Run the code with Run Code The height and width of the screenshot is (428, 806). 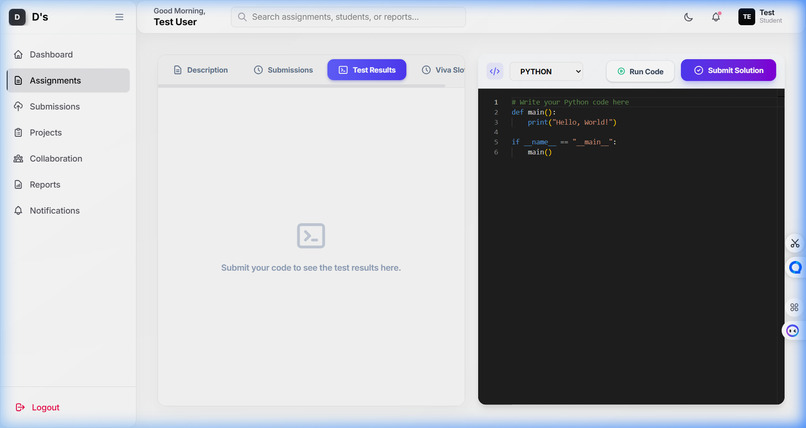640,71
